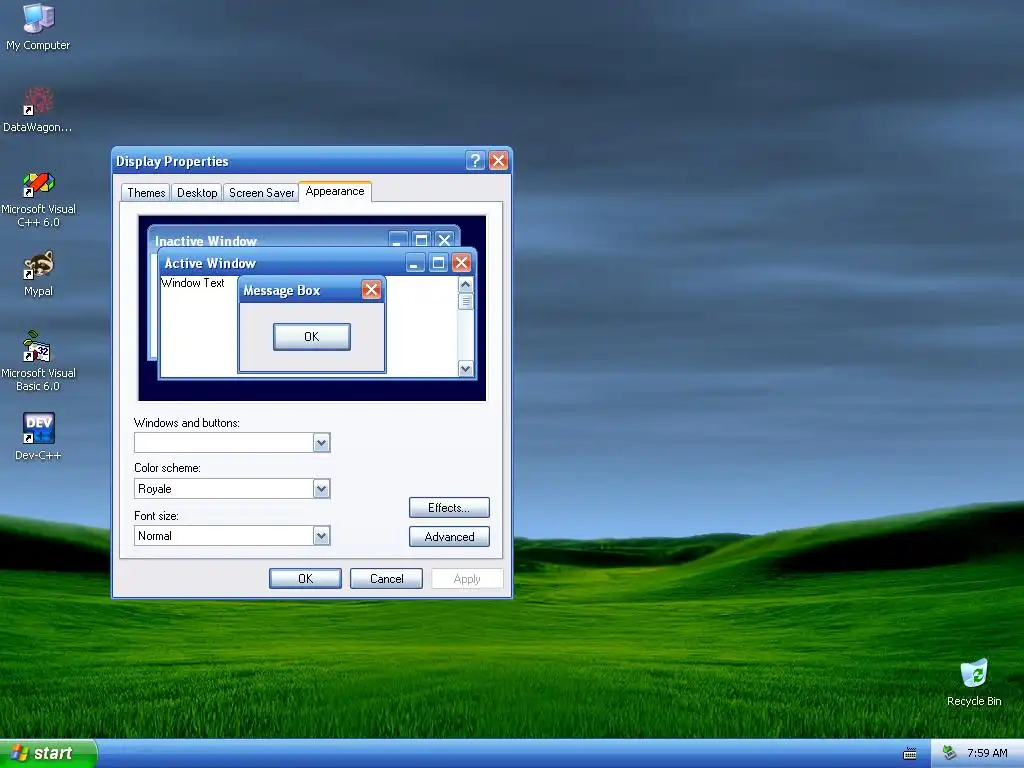The height and width of the screenshot is (768, 1024).
Task: Open the Effects... dialog
Action: coord(449,507)
